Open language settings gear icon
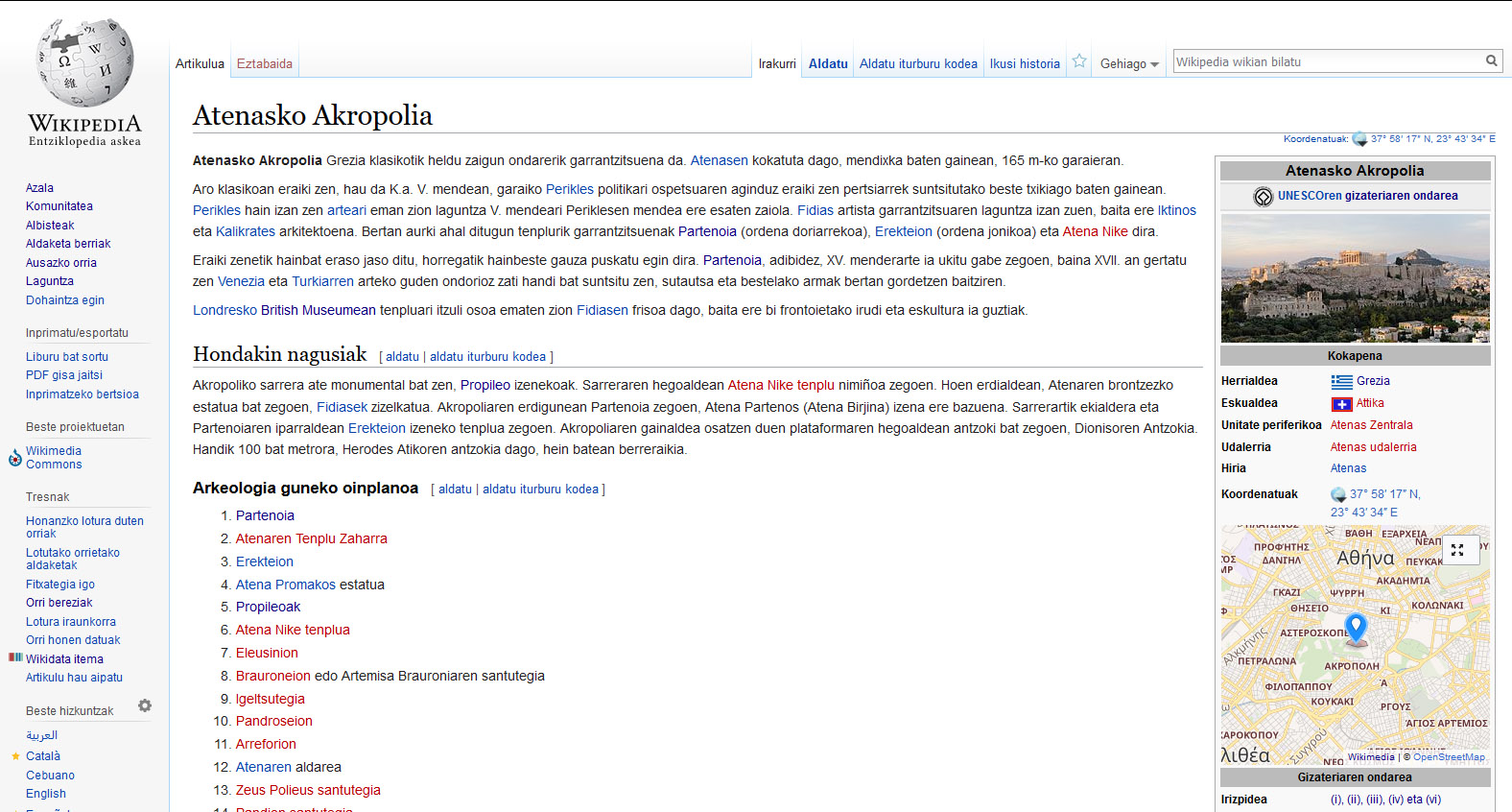1512x812 pixels. coord(145,705)
